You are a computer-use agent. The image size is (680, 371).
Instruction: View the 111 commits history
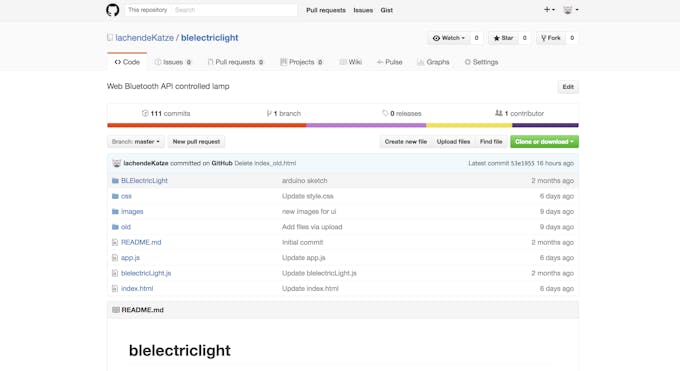166,113
